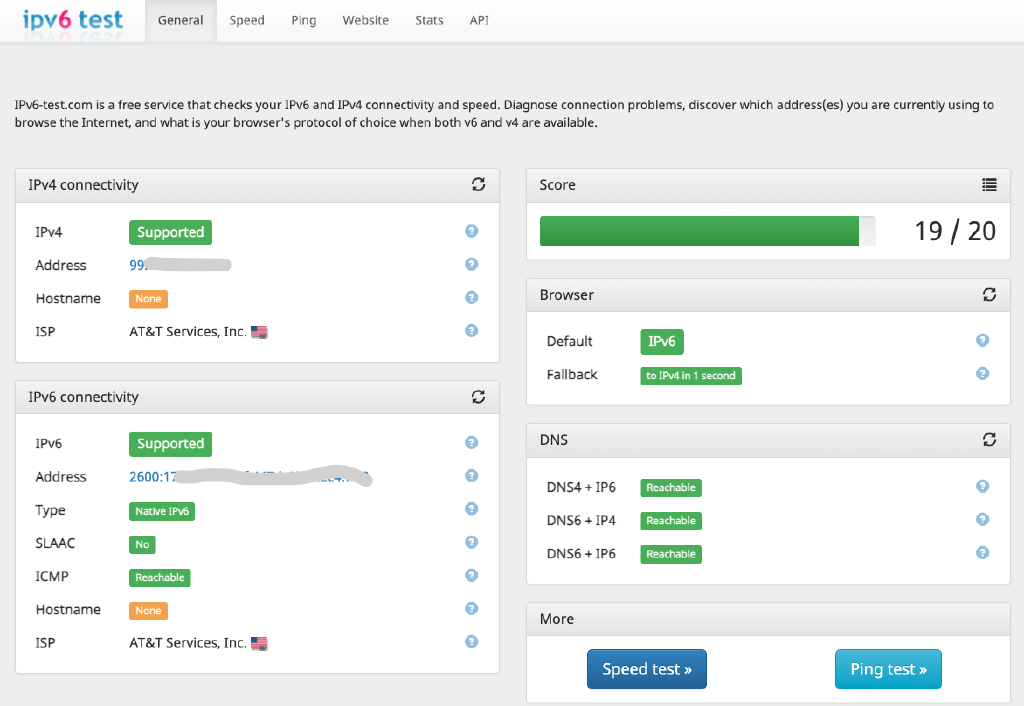Viewport: 1024px width, 706px height.
Task: Launch the Ping test
Action: [888, 669]
